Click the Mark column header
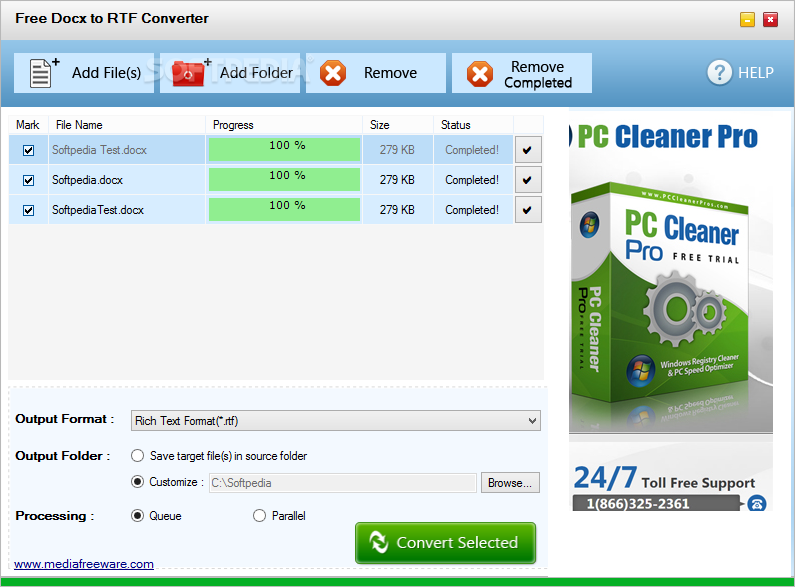 click(28, 125)
